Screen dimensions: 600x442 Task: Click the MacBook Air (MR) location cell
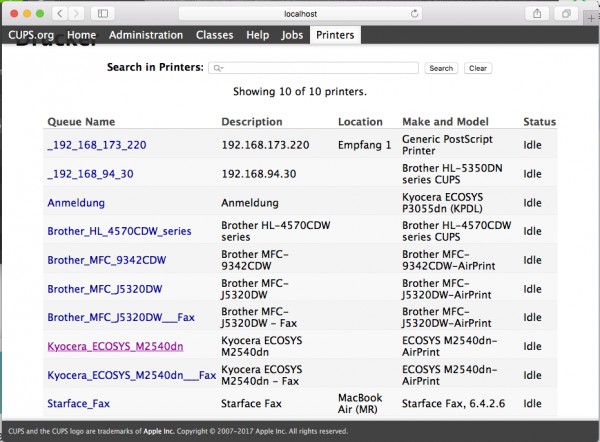point(360,403)
